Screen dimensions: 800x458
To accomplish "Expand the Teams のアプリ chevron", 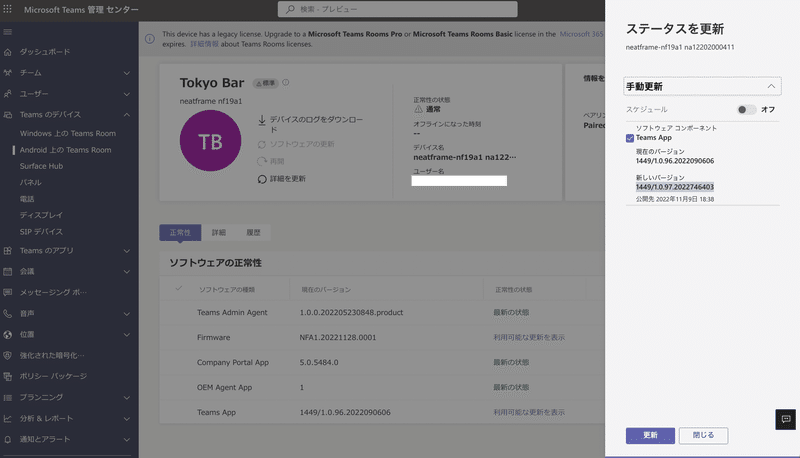I will [127, 251].
